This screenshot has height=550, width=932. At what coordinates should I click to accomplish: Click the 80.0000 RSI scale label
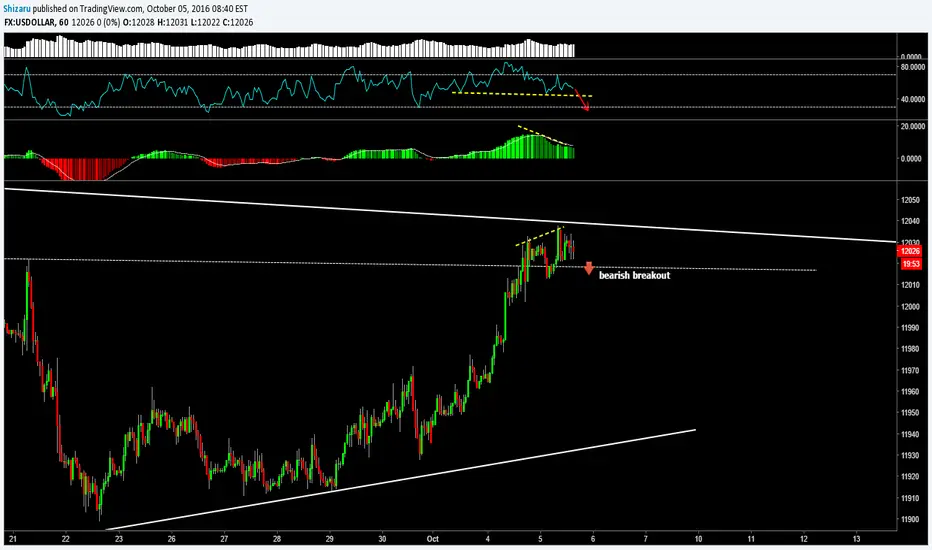pyautogui.click(x=912, y=67)
